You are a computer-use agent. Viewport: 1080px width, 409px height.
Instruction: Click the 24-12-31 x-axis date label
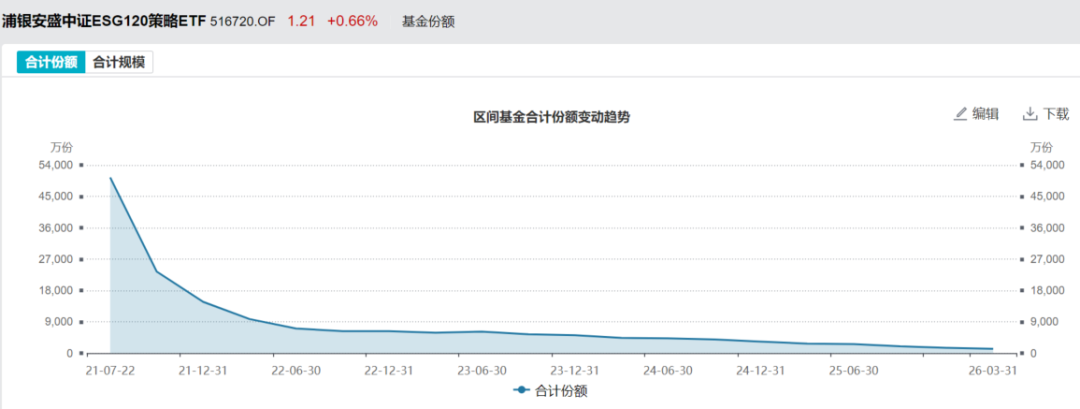pos(761,370)
